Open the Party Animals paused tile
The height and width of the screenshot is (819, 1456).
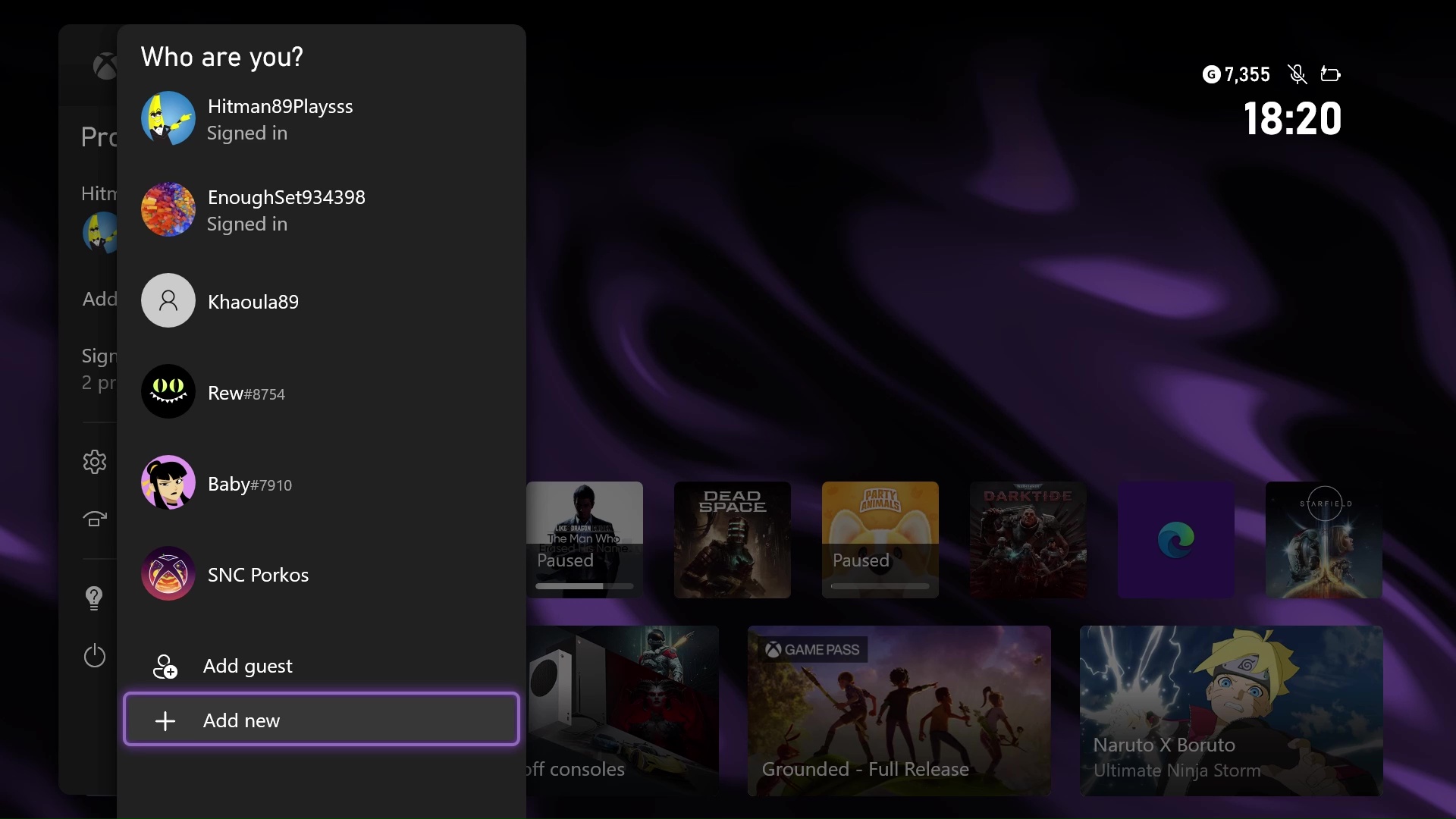coord(880,540)
